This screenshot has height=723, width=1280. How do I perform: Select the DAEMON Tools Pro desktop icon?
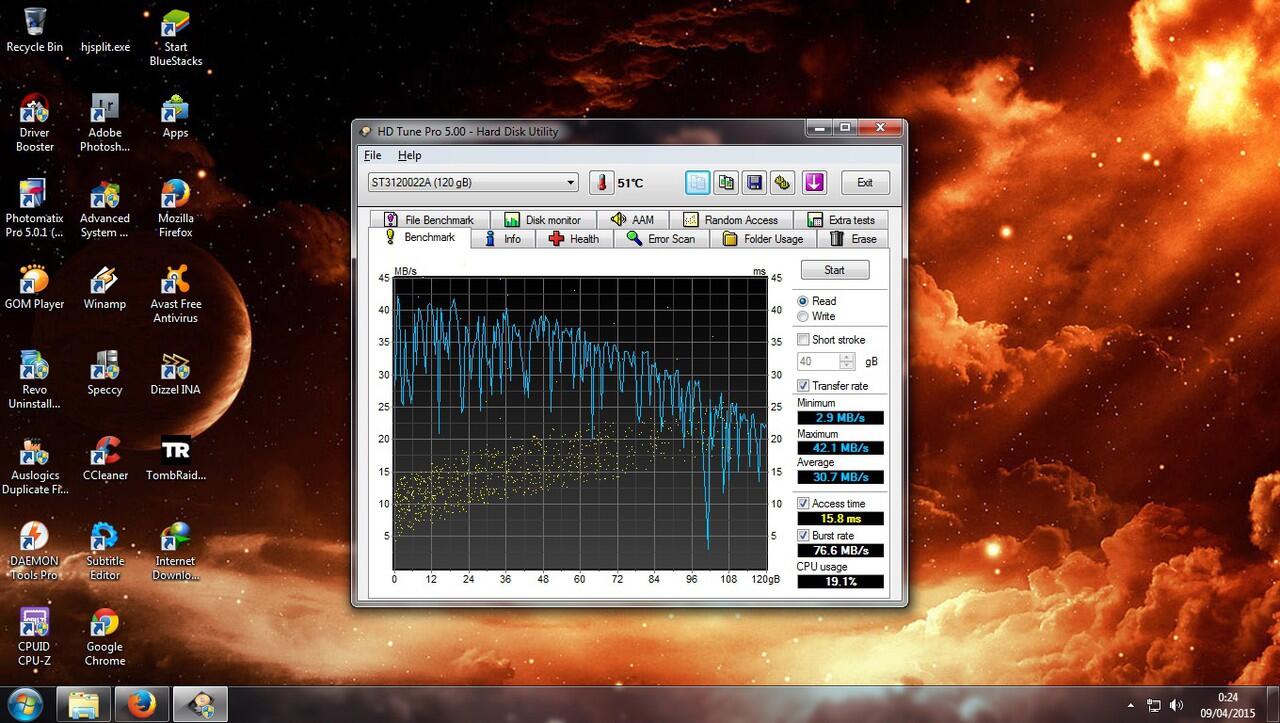pos(34,552)
